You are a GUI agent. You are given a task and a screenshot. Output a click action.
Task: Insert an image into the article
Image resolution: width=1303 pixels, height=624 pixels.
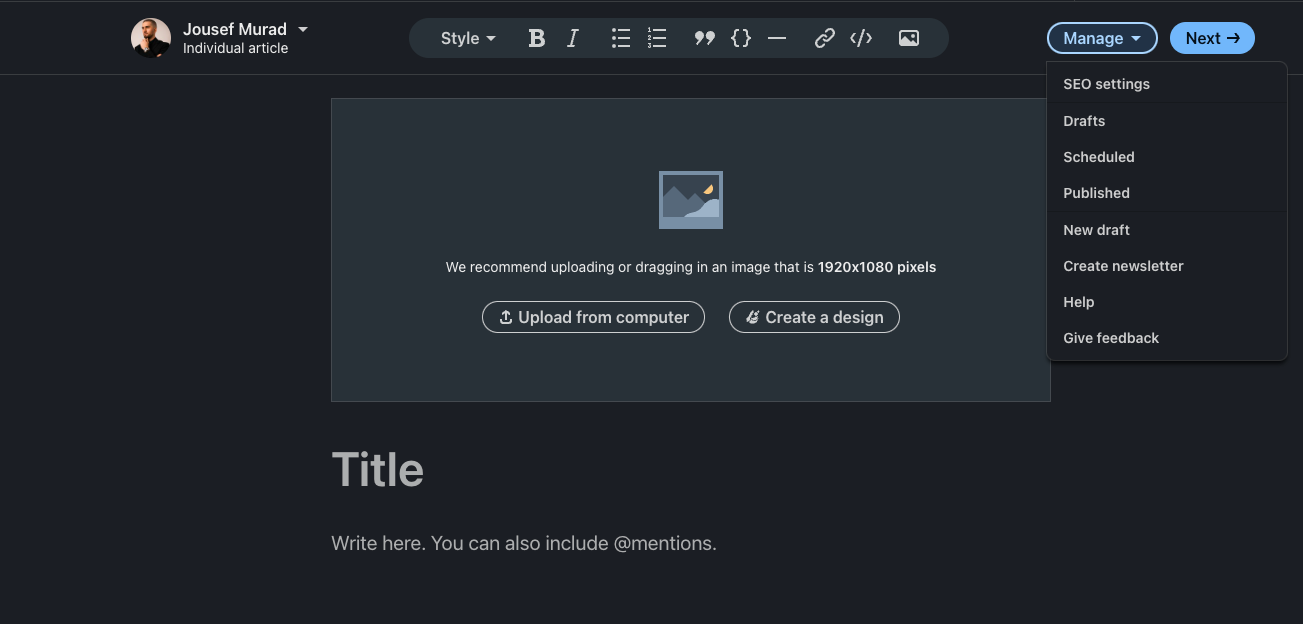click(908, 37)
